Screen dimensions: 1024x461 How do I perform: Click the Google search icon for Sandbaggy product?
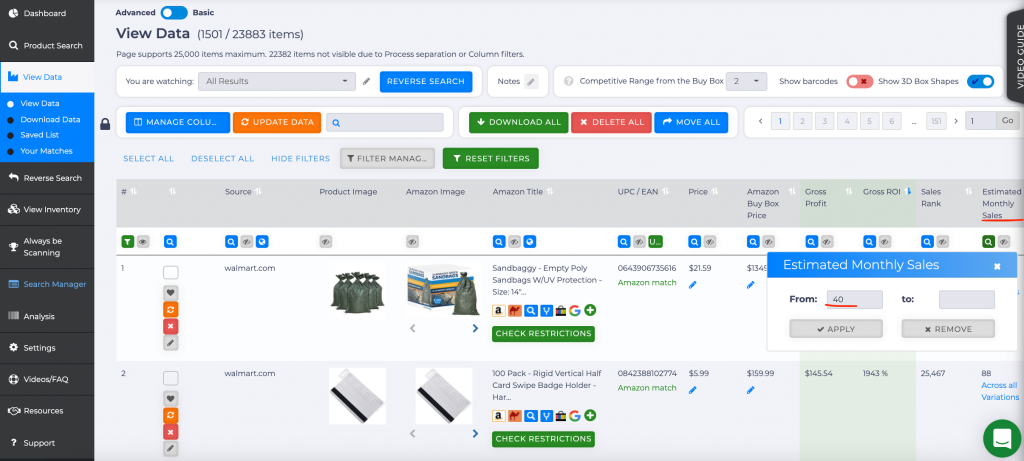click(x=575, y=311)
